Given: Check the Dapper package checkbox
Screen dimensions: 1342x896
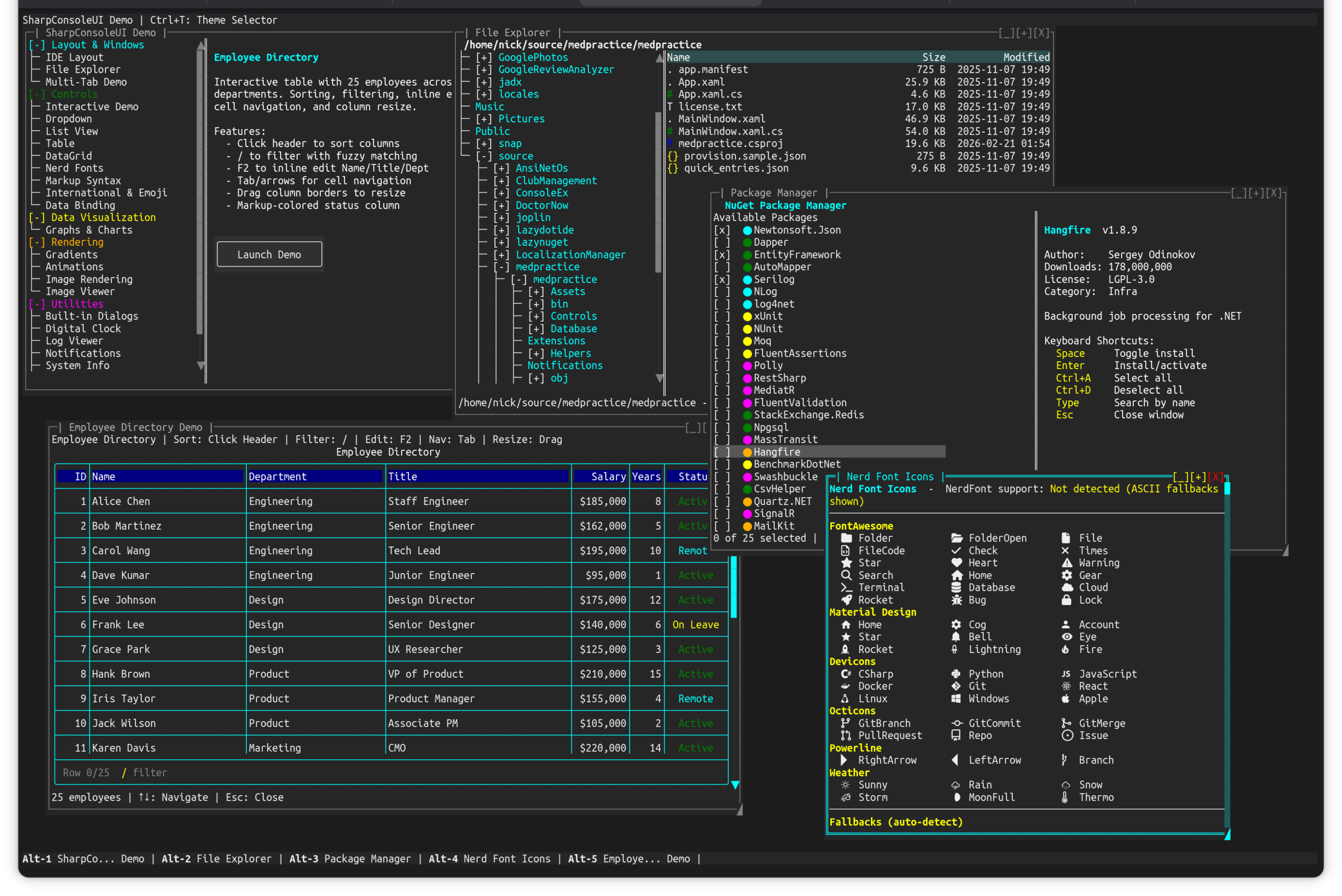Looking at the screenshot, I should [723, 242].
